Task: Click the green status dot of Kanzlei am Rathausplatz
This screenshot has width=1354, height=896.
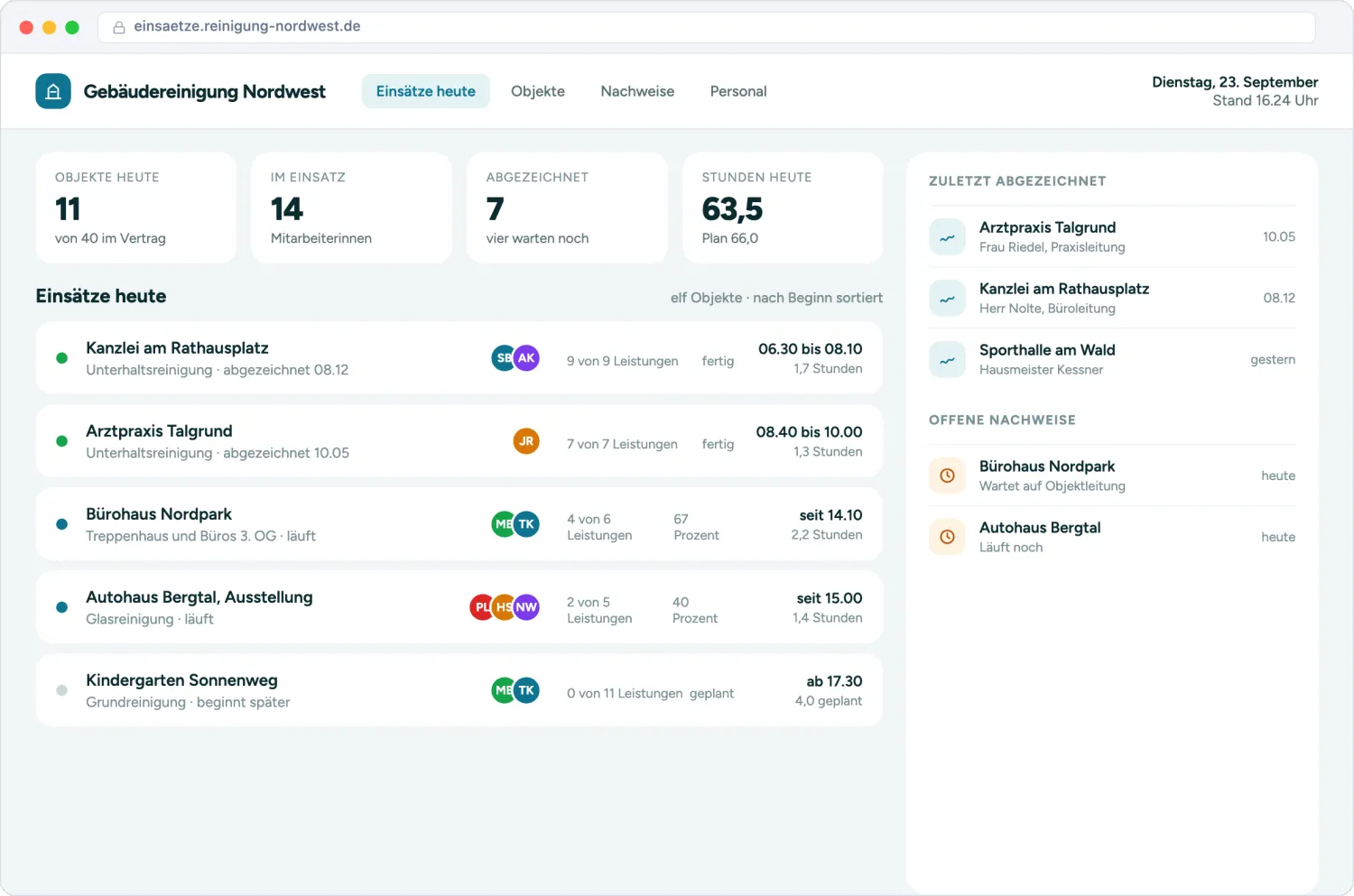Action: (x=61, y=358)
